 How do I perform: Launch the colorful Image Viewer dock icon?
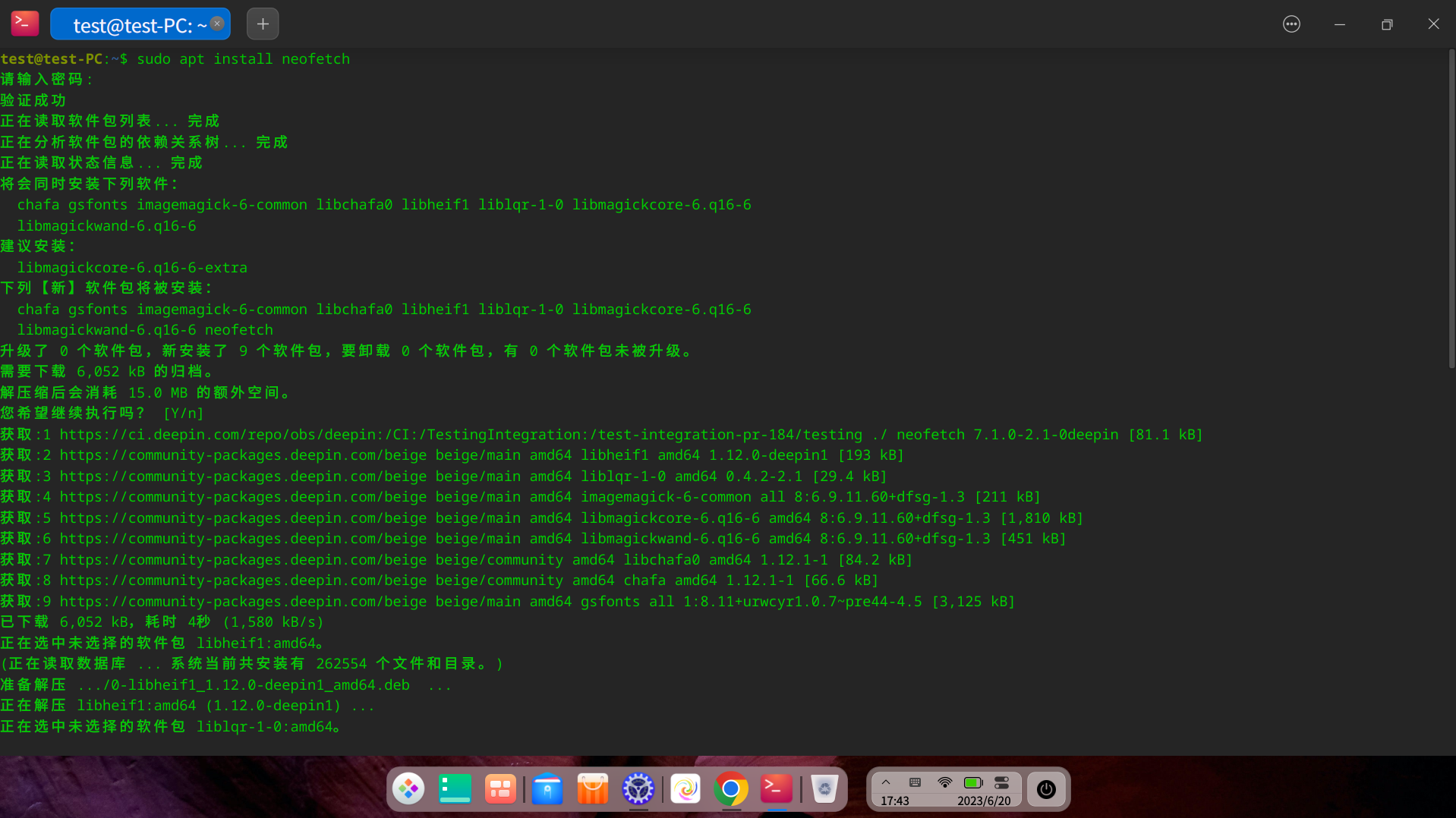(685, 789)
